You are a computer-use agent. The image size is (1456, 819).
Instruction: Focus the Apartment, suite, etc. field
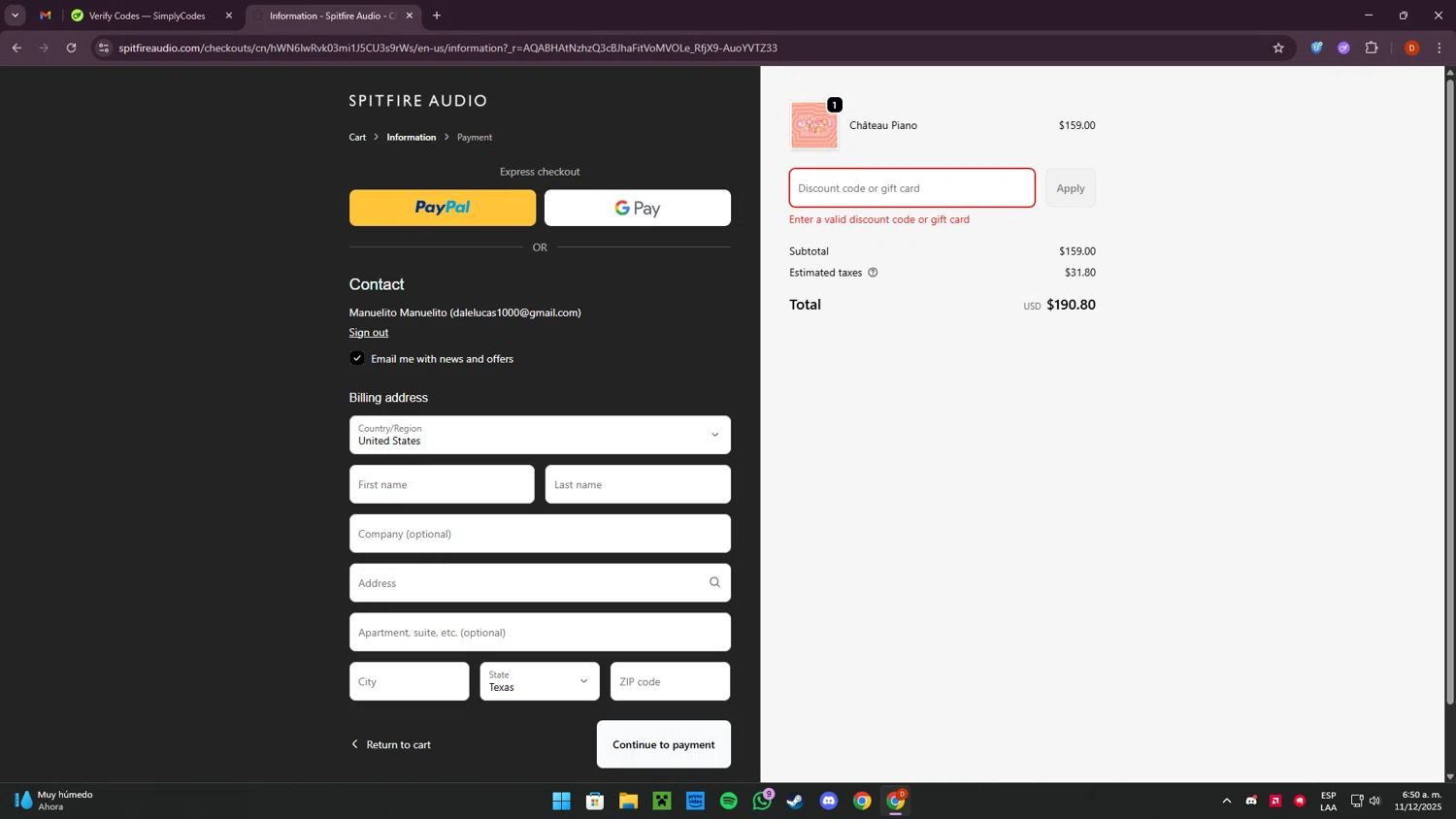540,633
